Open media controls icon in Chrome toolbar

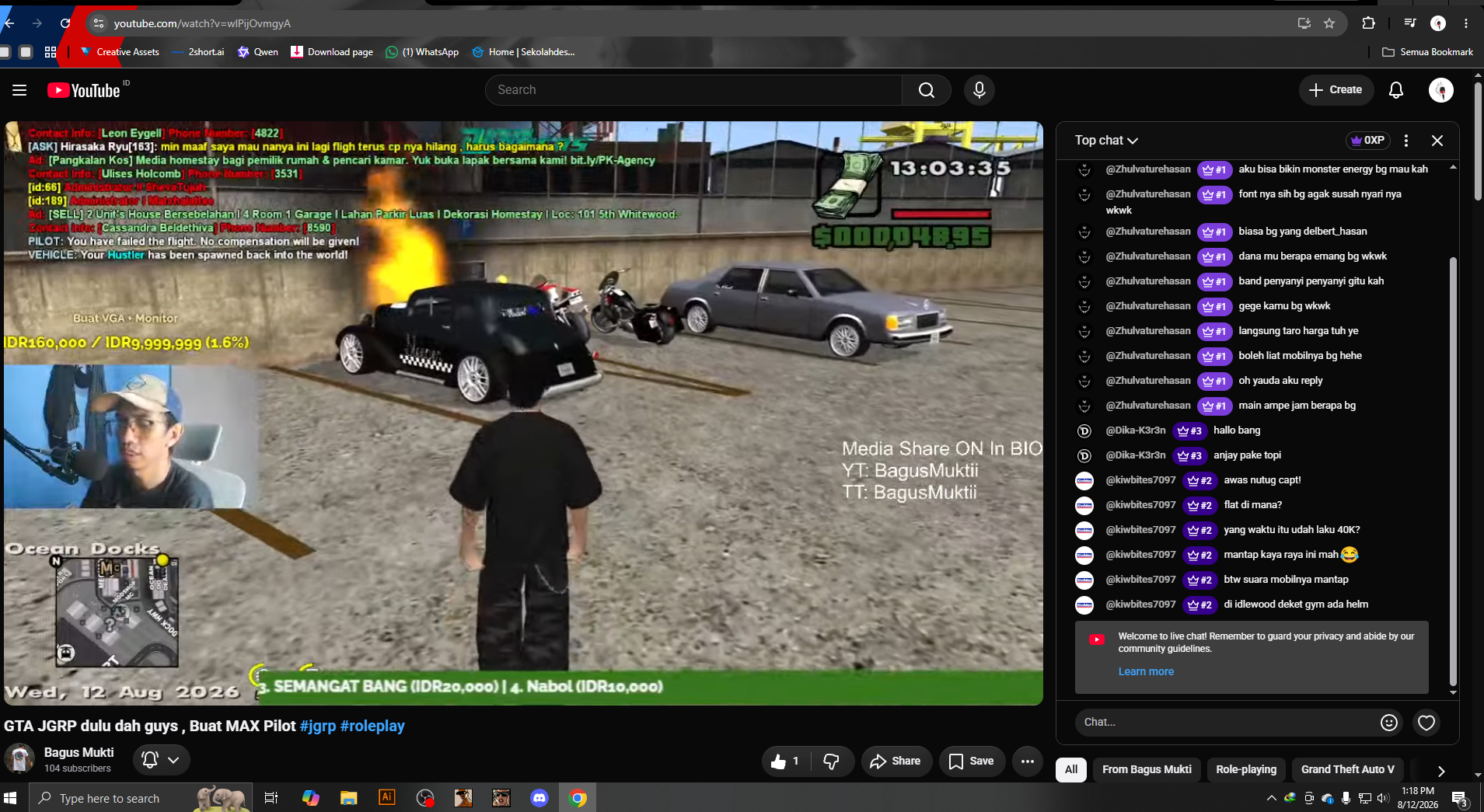(1410, 23)
